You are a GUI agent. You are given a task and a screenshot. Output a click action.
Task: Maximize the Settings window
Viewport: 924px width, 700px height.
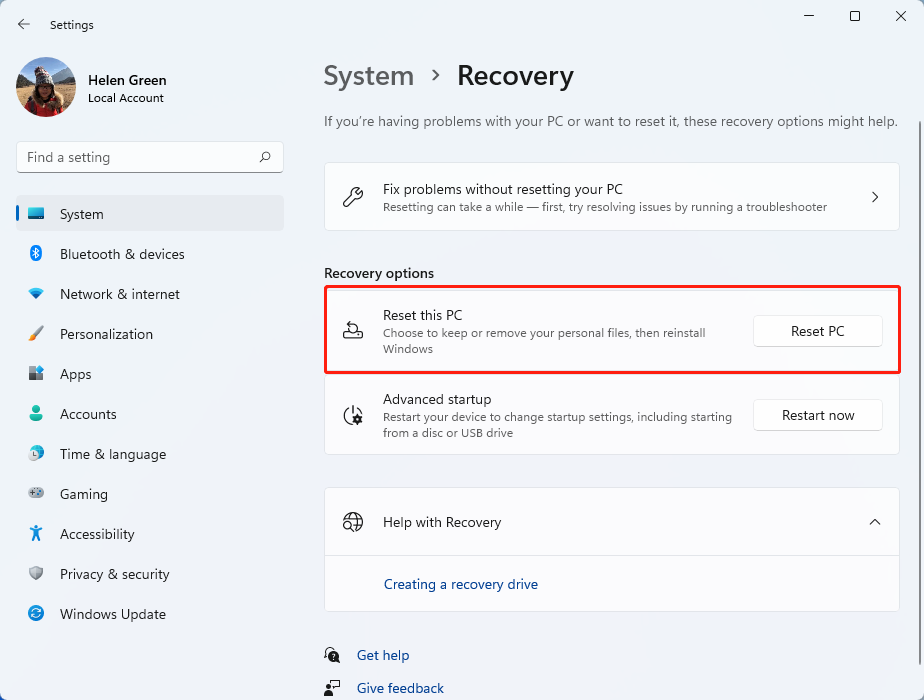tap(854, 16)
